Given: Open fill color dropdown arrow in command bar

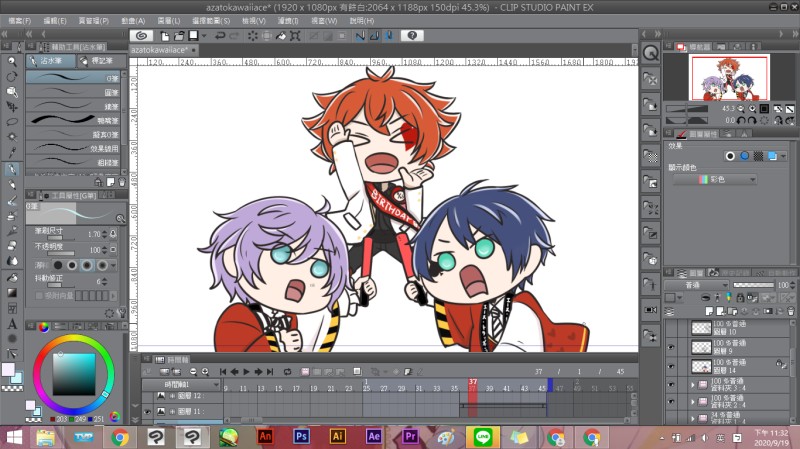Looking at the screenshot, I should point(204,36).
